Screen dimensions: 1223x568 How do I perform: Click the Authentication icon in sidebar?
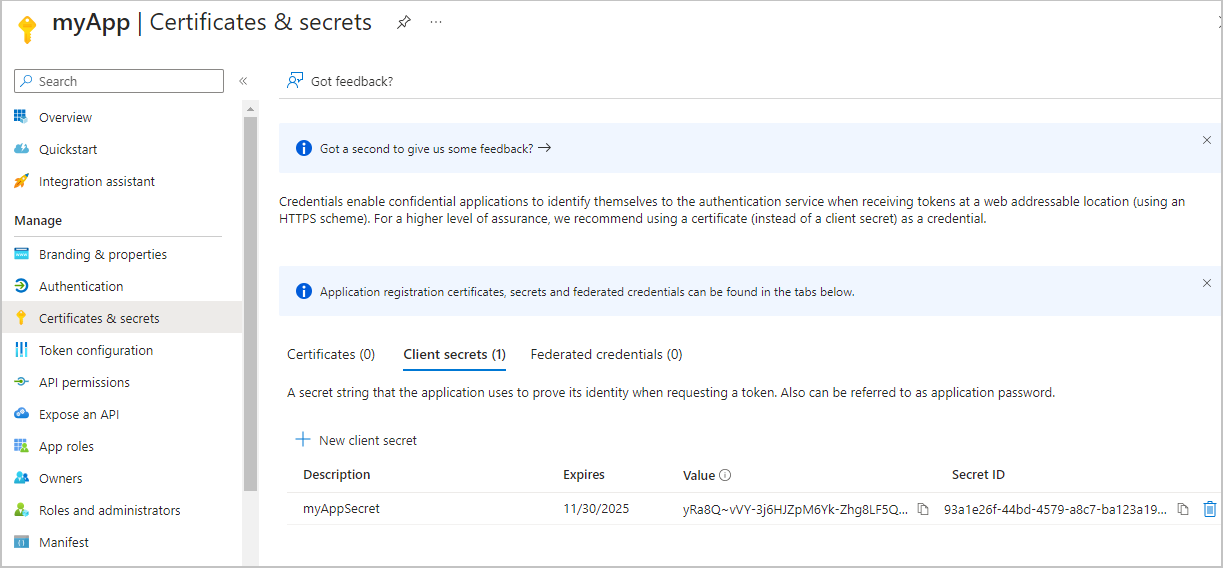click(x=21, y=286)
